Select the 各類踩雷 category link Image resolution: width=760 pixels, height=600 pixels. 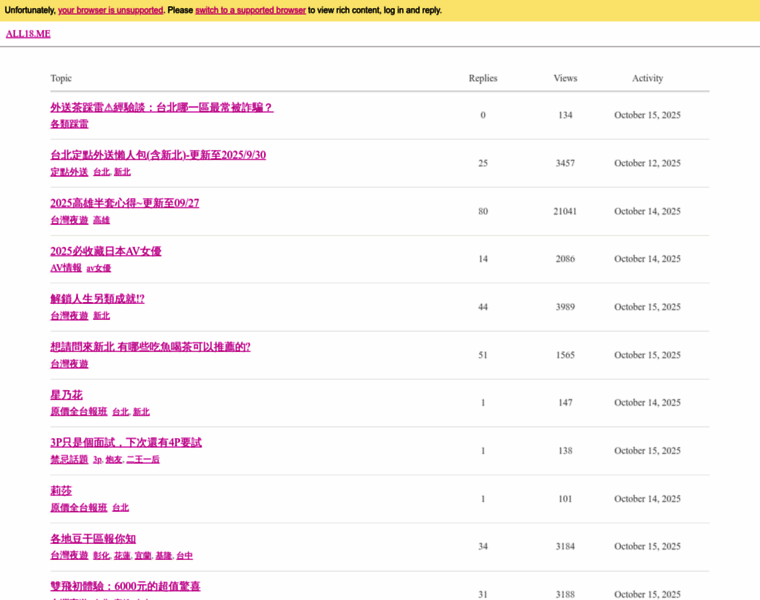coord(69,124)
